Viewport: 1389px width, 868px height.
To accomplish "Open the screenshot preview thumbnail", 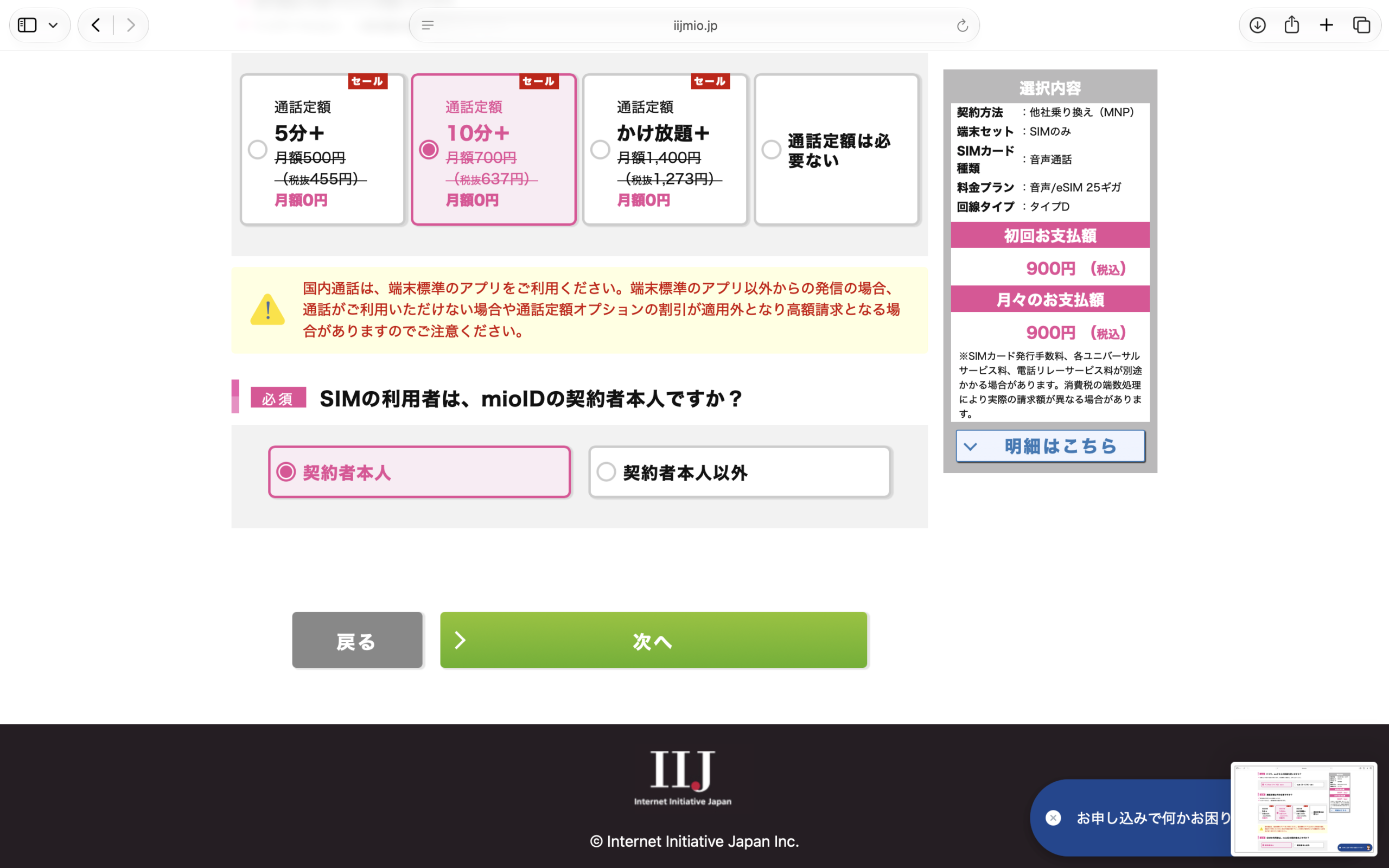I will (x=1303, y=809).
